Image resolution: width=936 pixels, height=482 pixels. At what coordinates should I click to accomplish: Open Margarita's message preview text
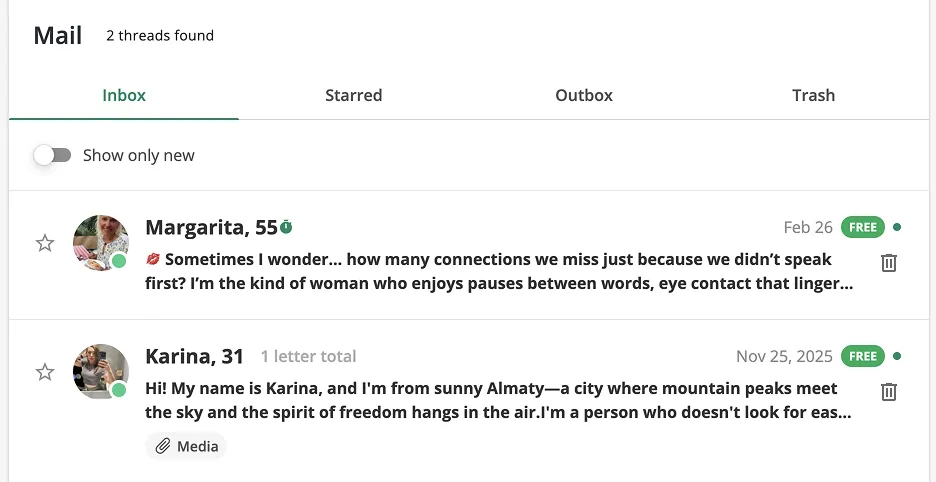500,271
